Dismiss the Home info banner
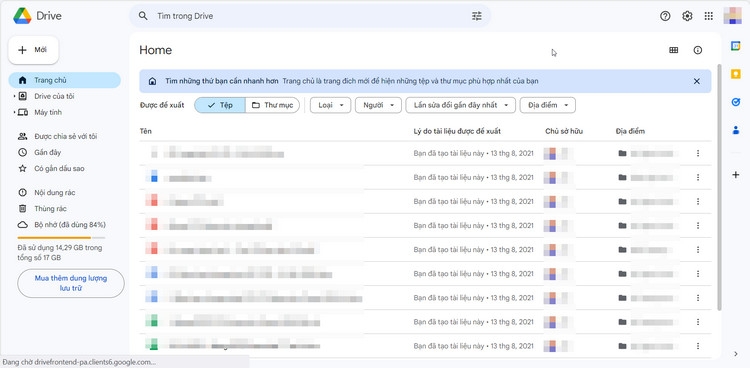 [x=696, y=81]
